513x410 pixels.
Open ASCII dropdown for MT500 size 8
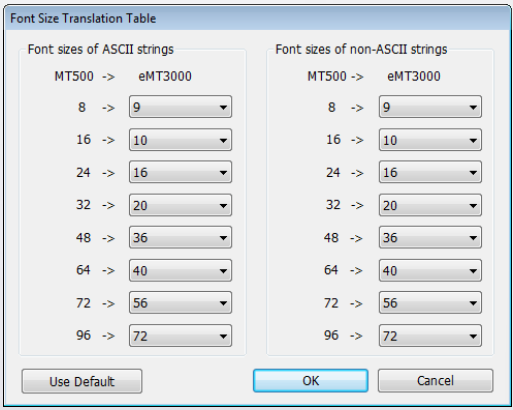pos(180,107)
